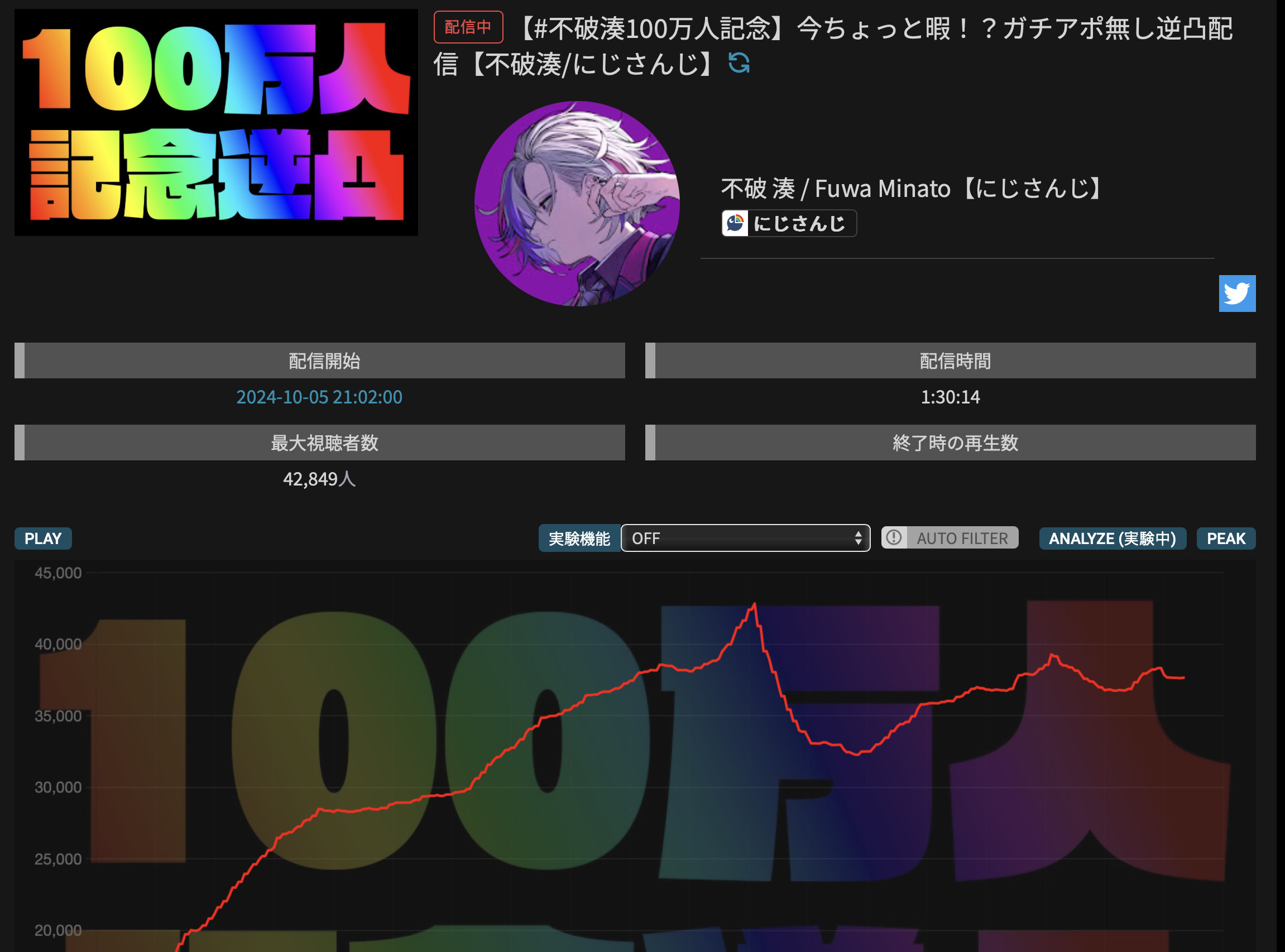Open the stream title link
Screen dimensions: 1285x952
[832, 46]
